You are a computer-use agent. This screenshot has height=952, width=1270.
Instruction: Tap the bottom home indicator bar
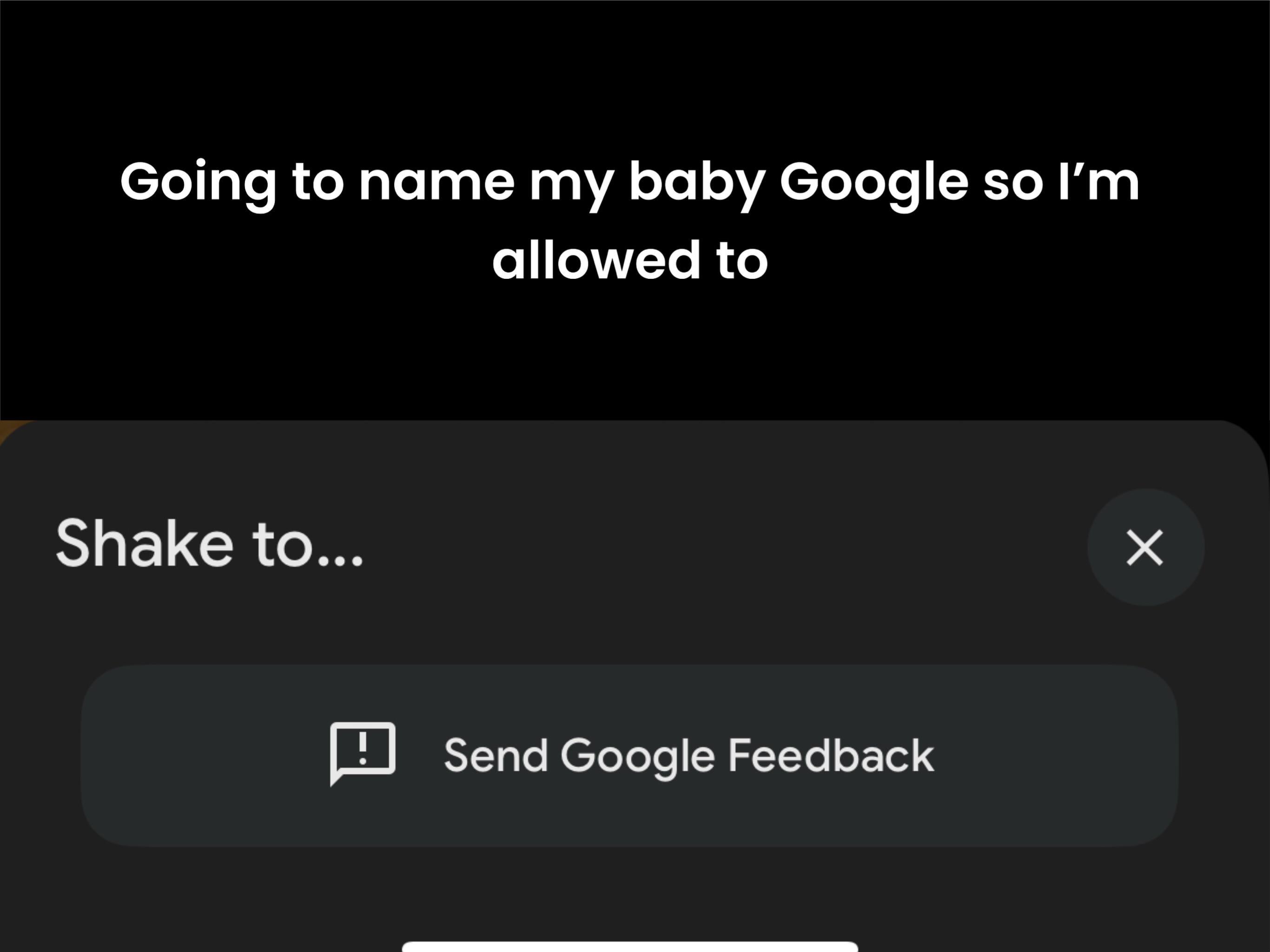[630, 947]
